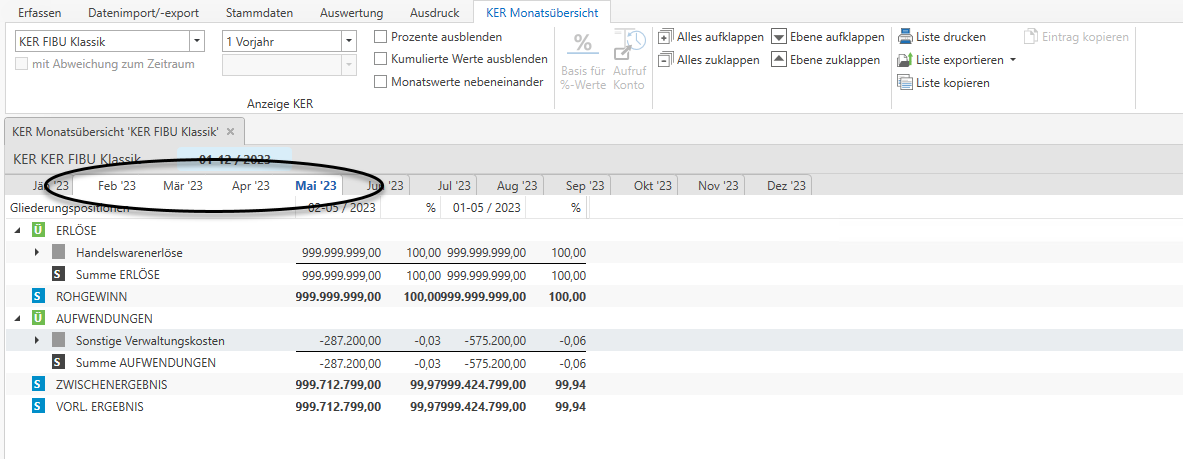Collapse the AUFWENDUNGEN section

coord(17,319)
